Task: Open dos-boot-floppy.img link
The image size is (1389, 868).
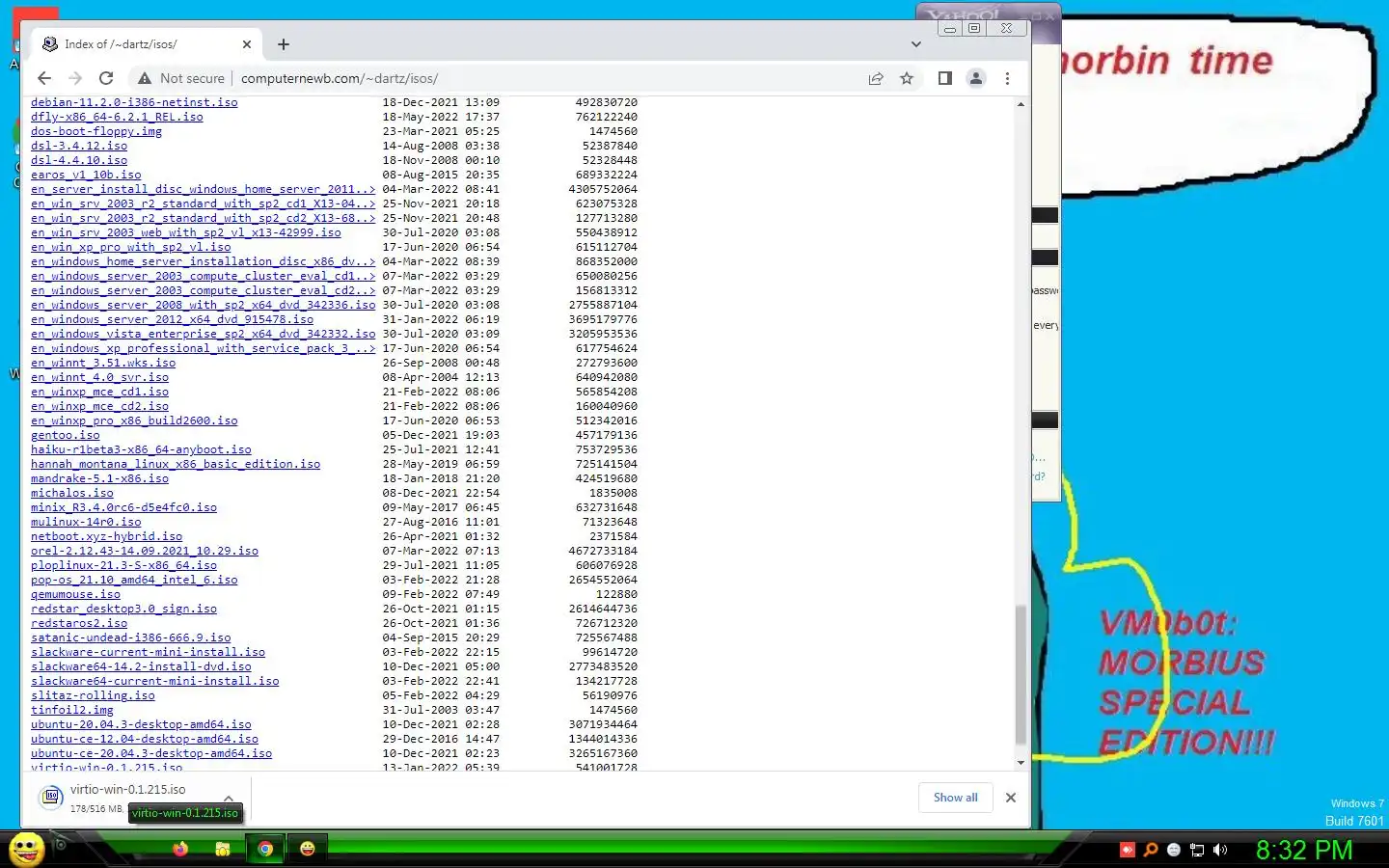Action: pos(96,131)
